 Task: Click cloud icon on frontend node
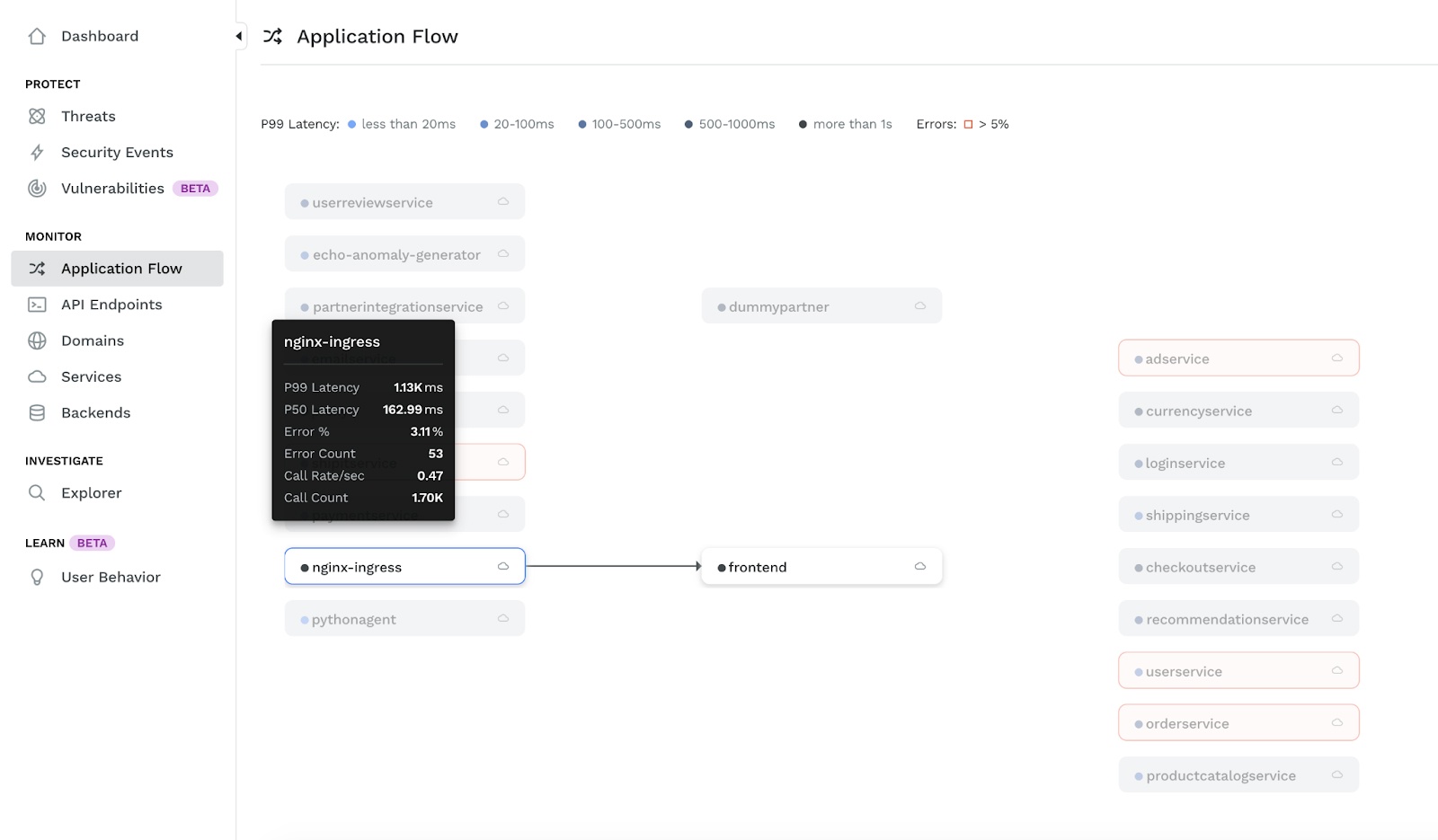919,566
